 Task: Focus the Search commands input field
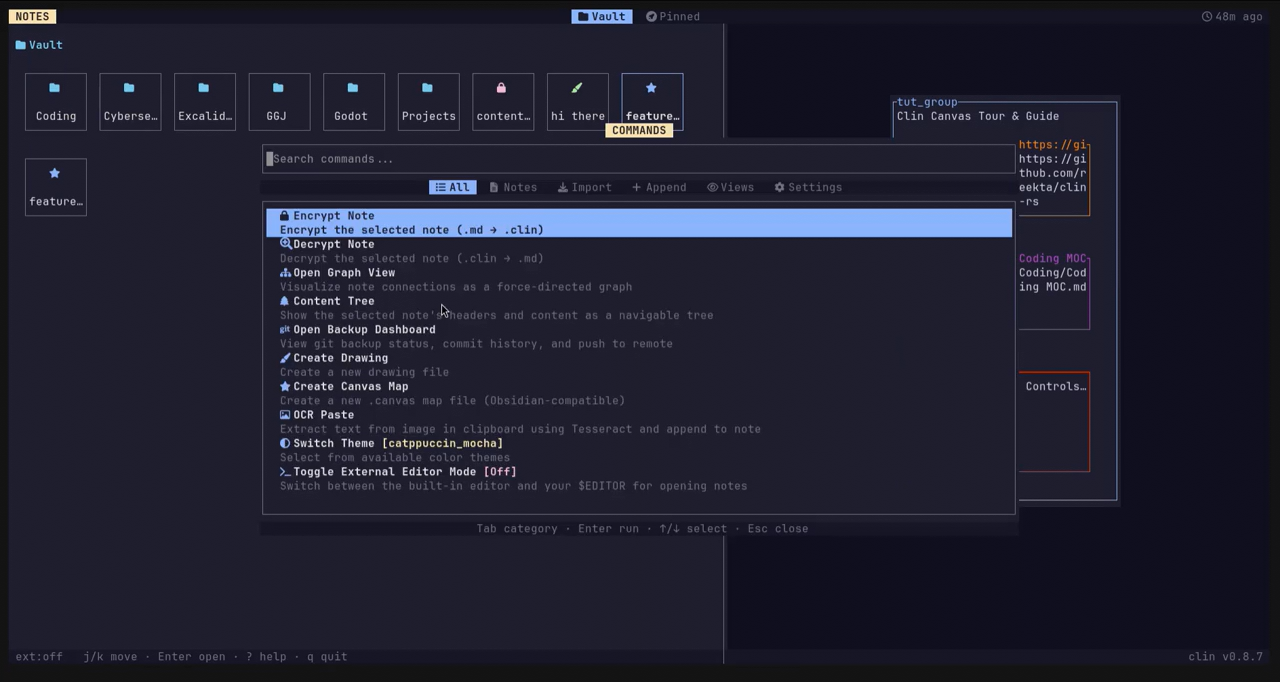click(x=639, y=159)
